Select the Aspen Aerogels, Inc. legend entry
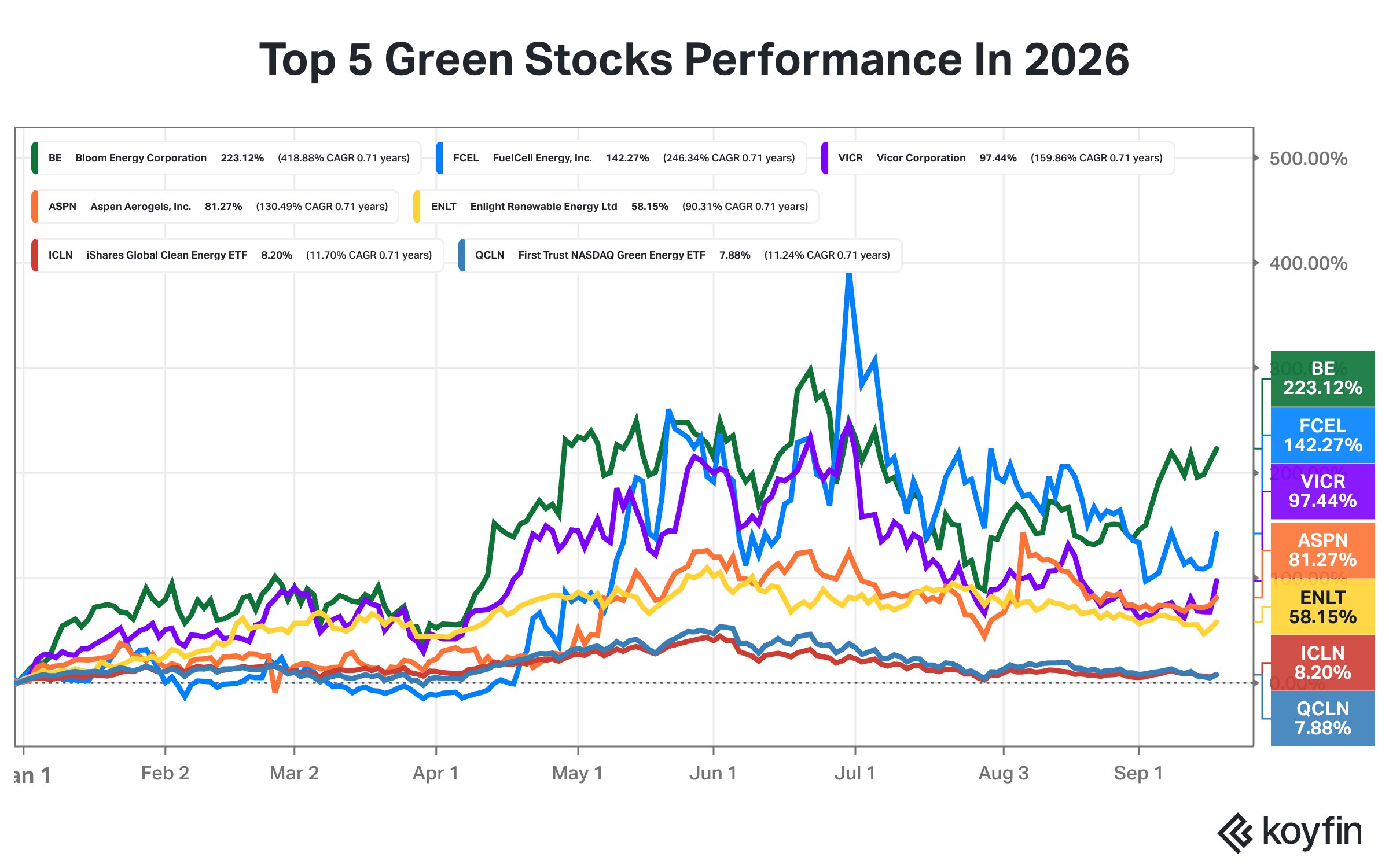This screenshot has width=1389, height=868. tap(215, 207)
